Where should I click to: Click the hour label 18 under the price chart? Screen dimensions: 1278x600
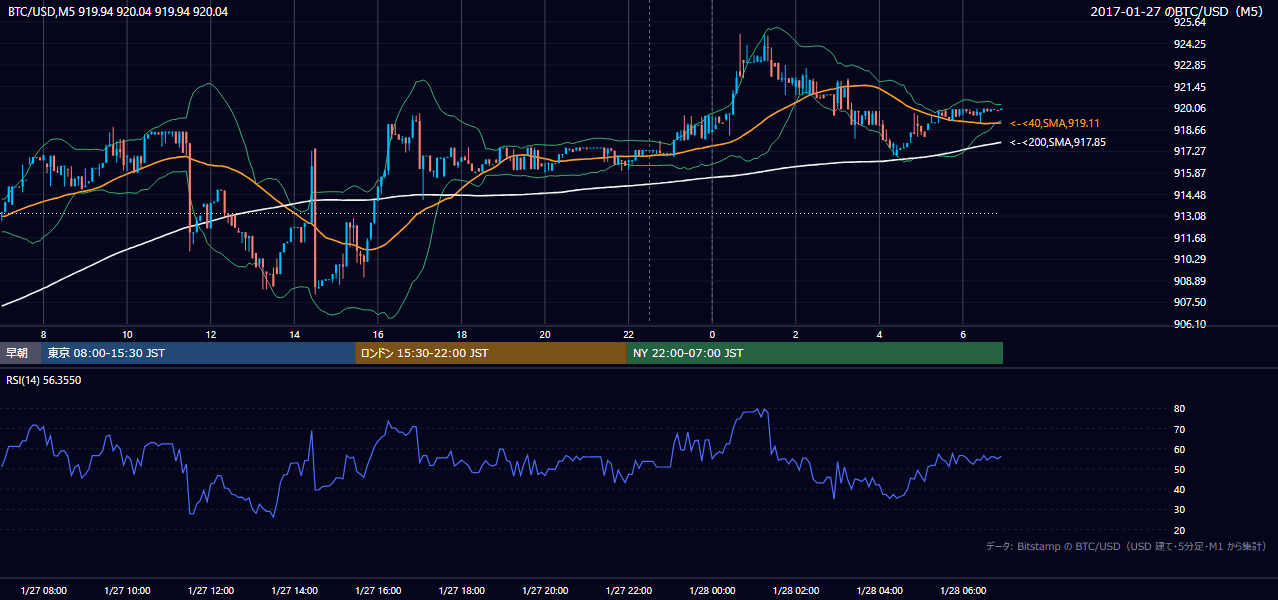tap(461, 334)
